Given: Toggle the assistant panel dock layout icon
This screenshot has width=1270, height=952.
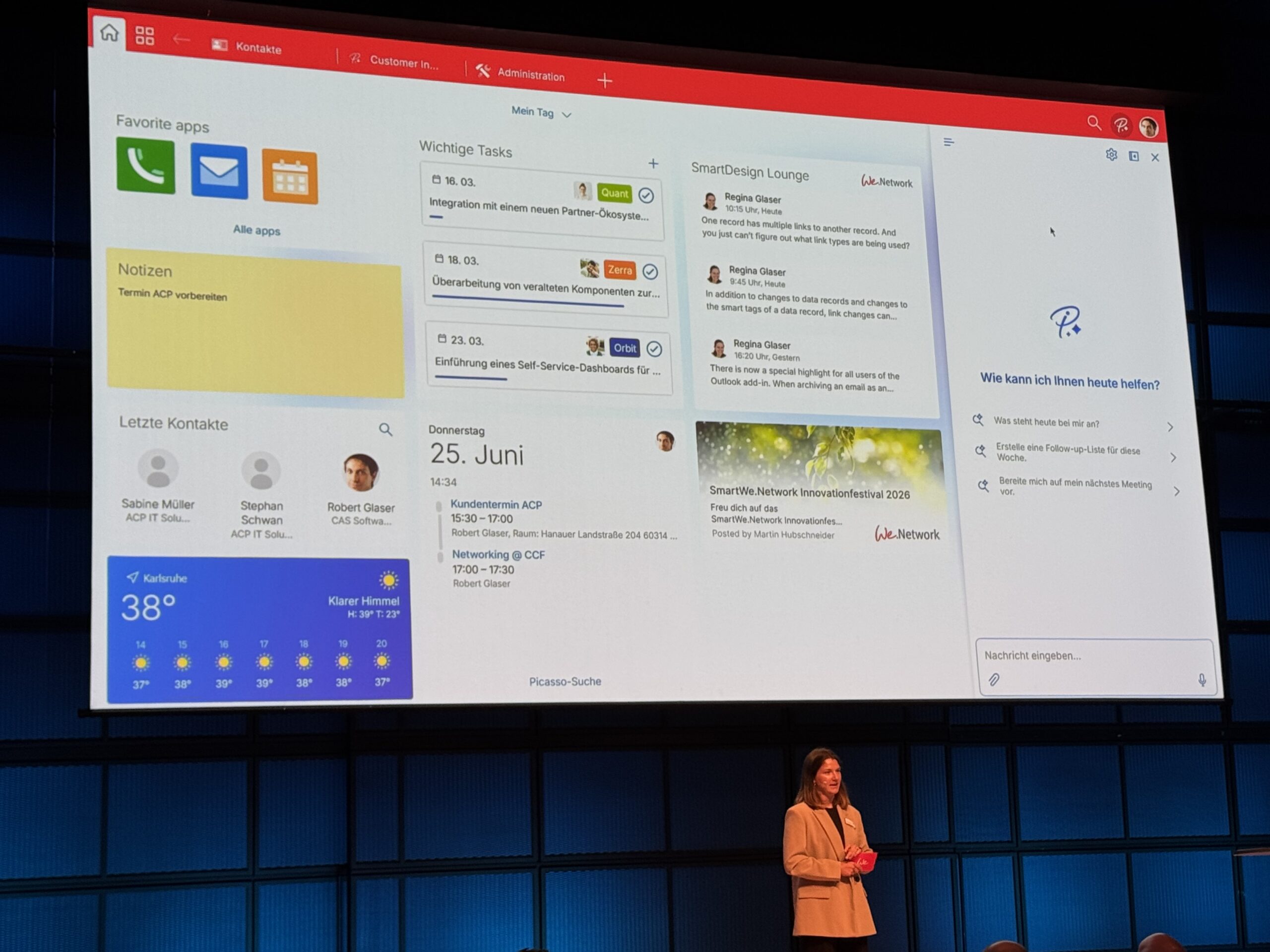Looking at the screenshot, I should point(1134,156).
